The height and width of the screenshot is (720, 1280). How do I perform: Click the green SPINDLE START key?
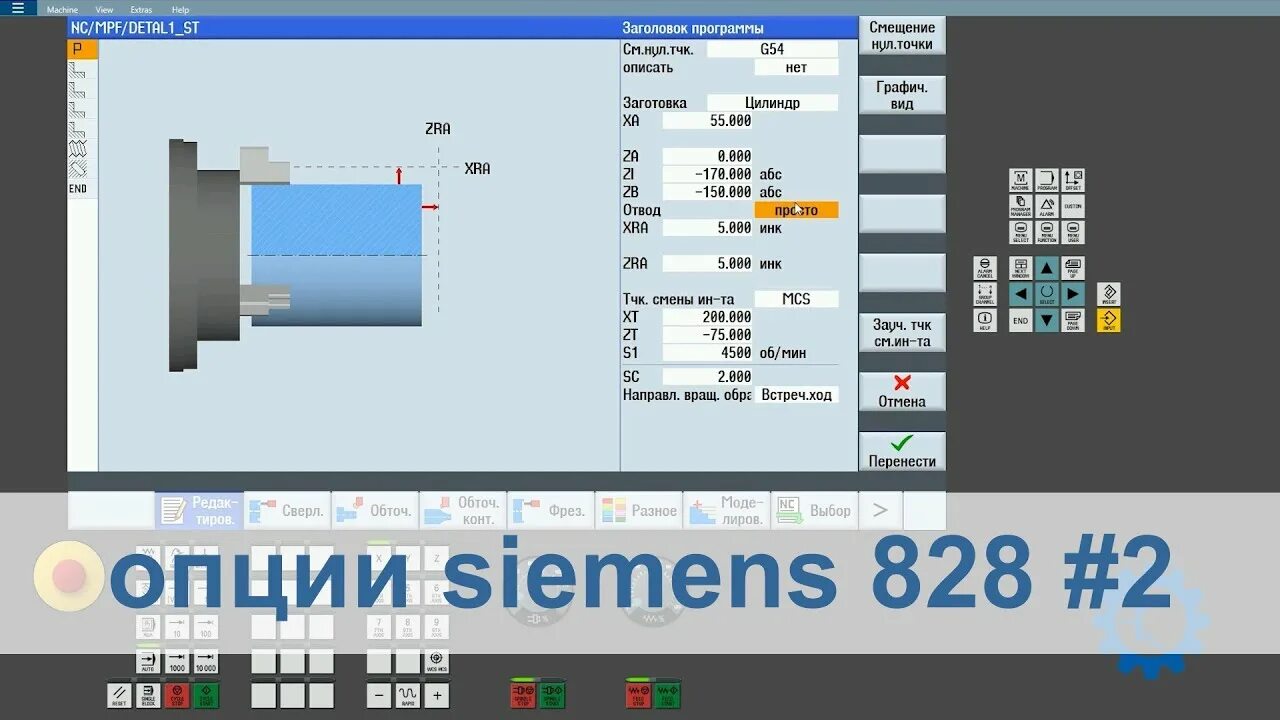click(552, 693)
